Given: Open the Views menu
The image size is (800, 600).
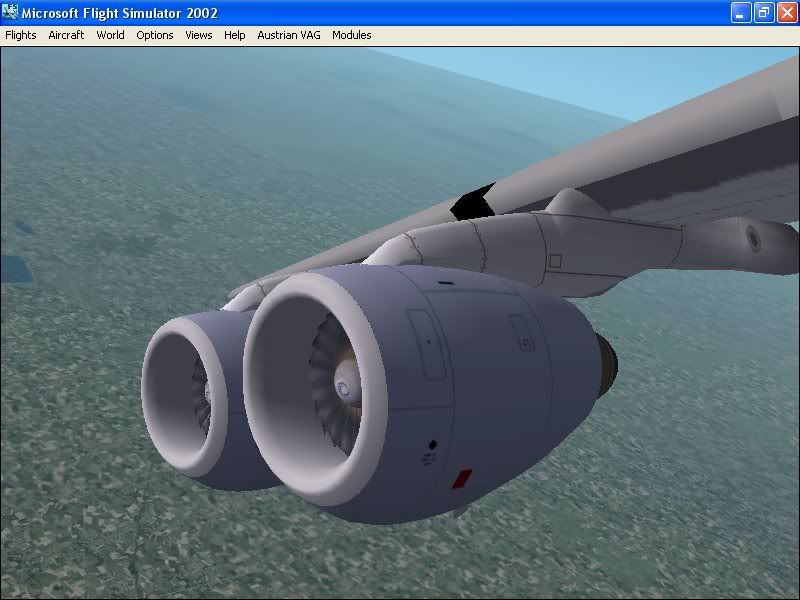Looking at the screenshot, I should (199, 35).
